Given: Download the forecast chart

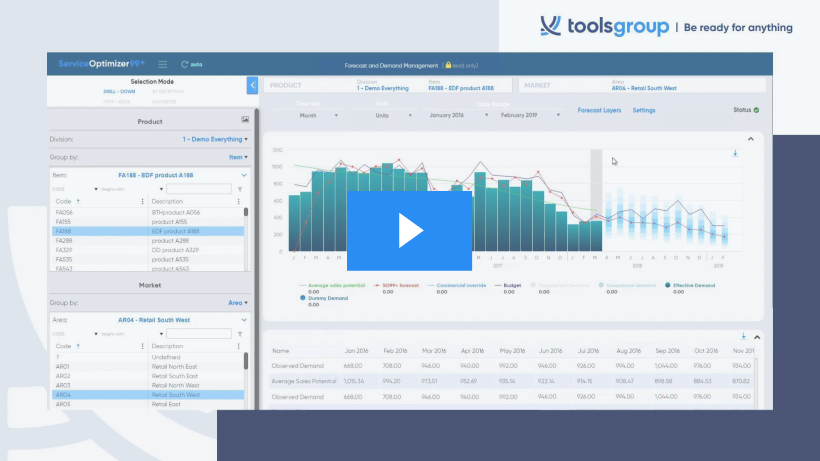Looking at the screenshot, I should pos(735,154).
